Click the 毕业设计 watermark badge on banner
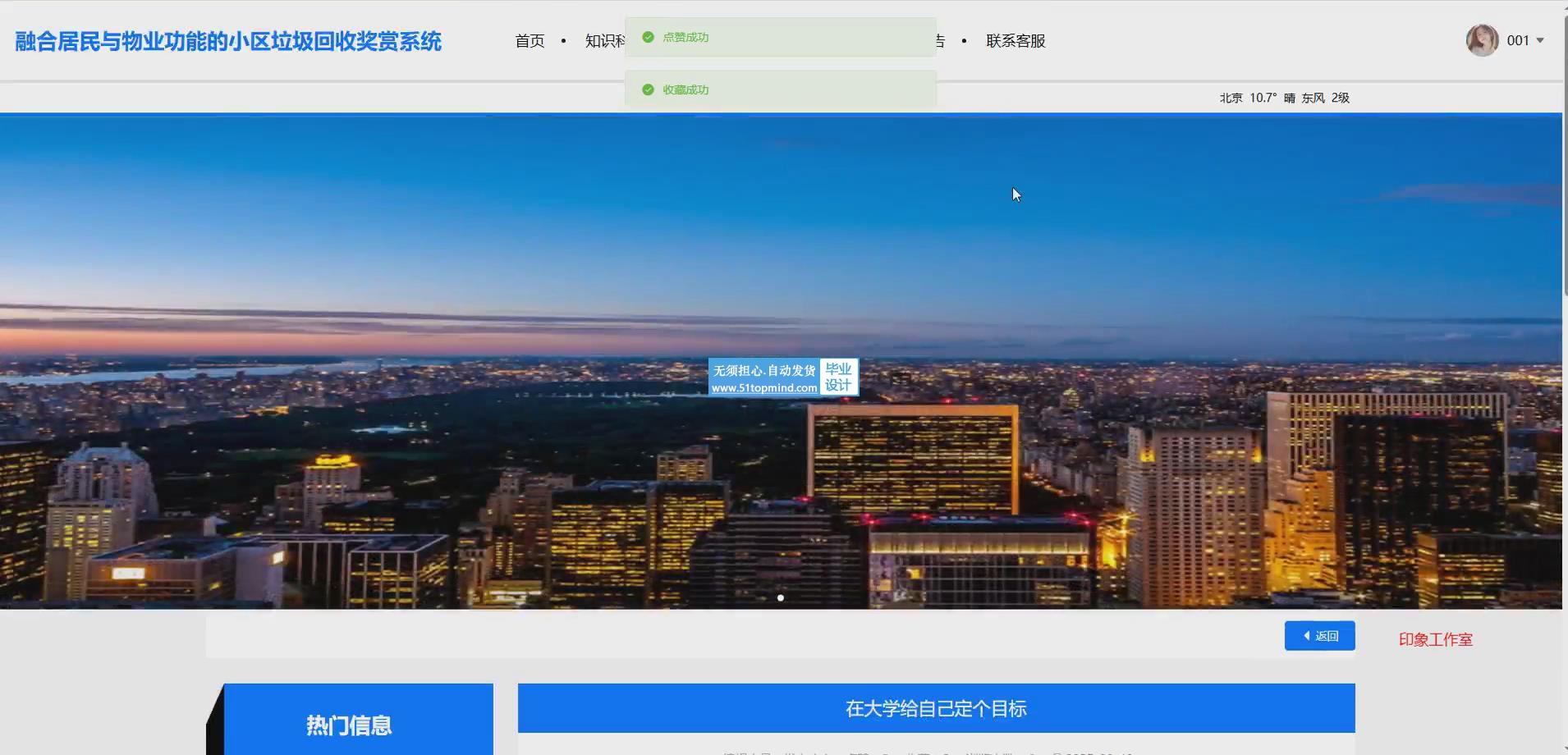 tap(838, 377)
